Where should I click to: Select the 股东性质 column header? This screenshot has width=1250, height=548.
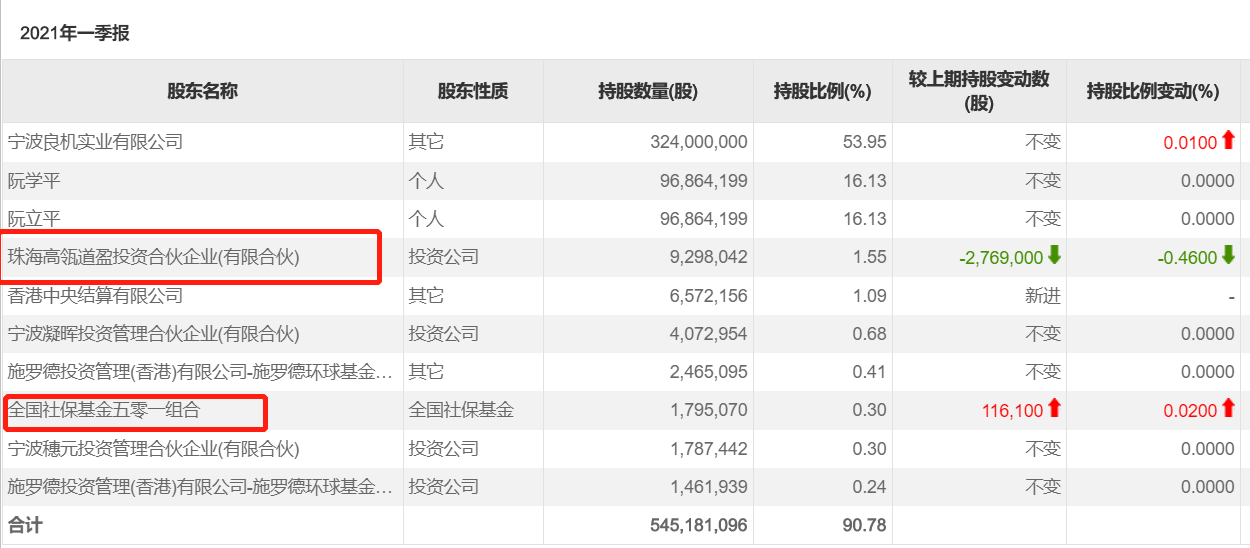coord(473,91)
